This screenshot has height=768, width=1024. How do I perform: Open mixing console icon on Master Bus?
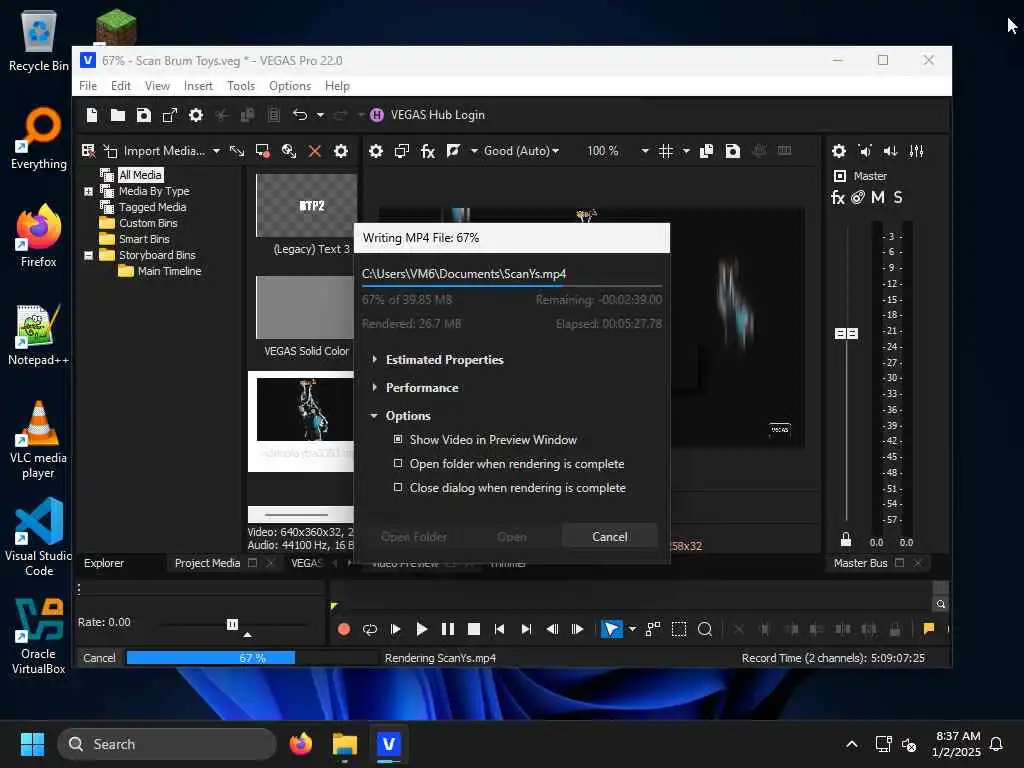pos(917,151)
